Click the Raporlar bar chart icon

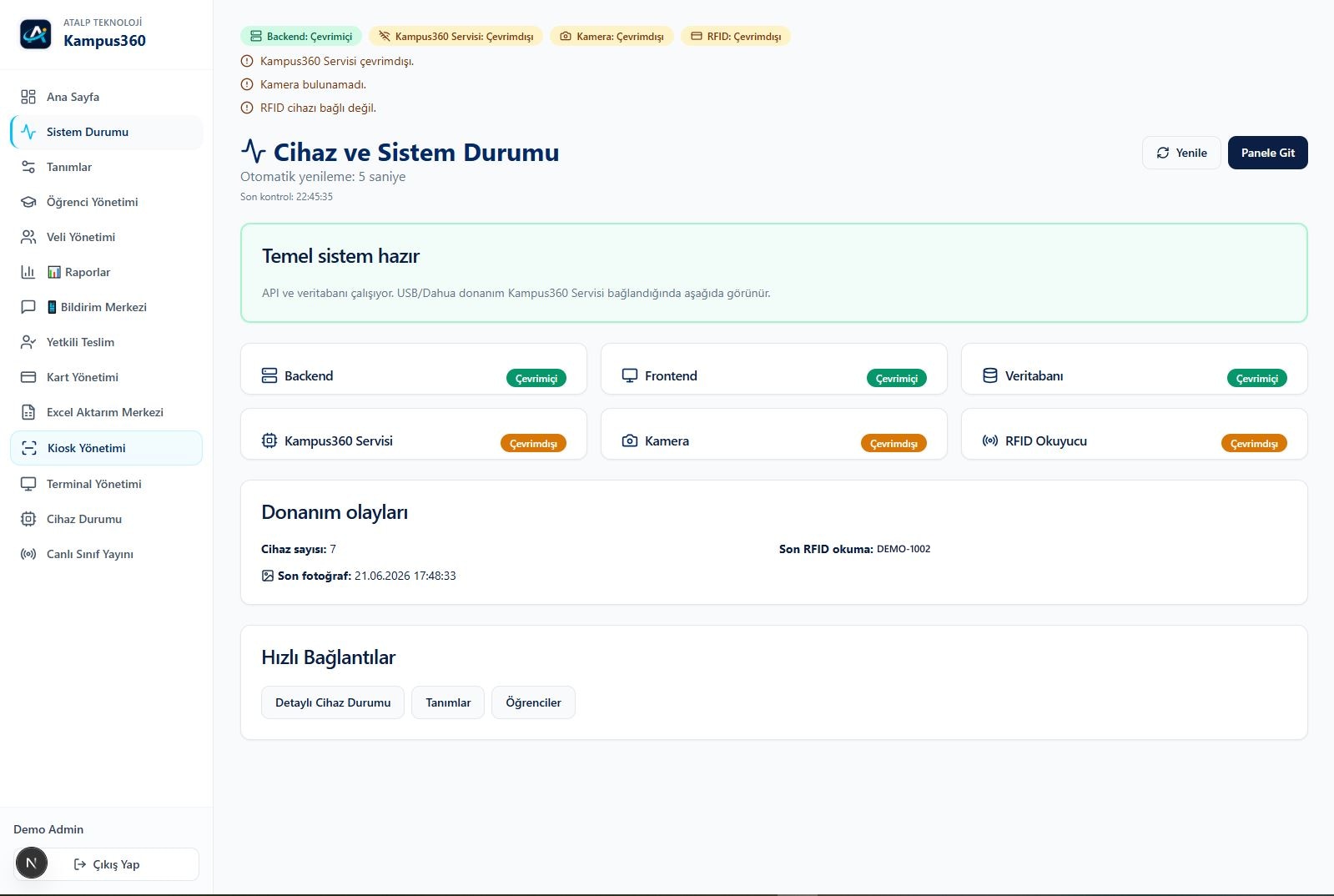click(x=28, y=272)
